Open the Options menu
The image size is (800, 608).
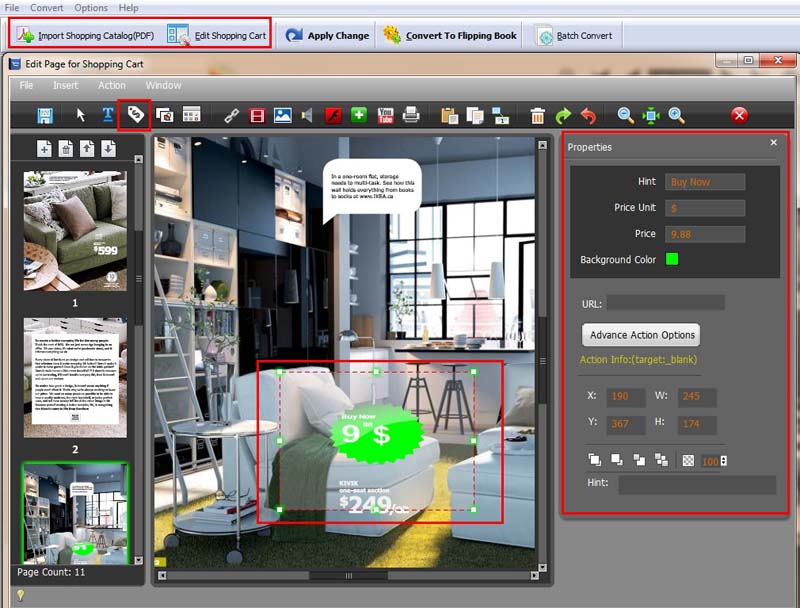pyautogui.click(x=91, y=8)
